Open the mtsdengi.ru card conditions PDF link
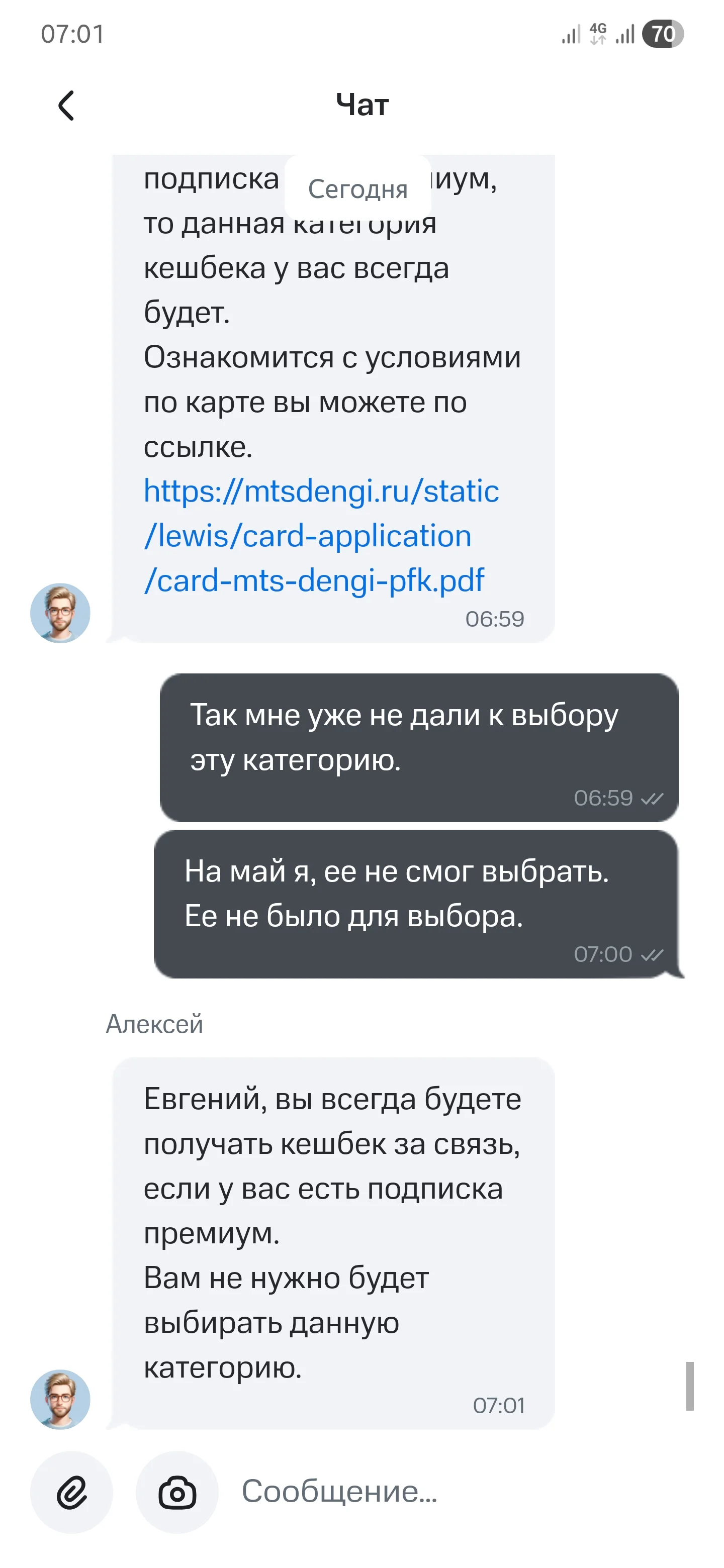The width and height of the screenshot is (724, 1568). [321, 536]
